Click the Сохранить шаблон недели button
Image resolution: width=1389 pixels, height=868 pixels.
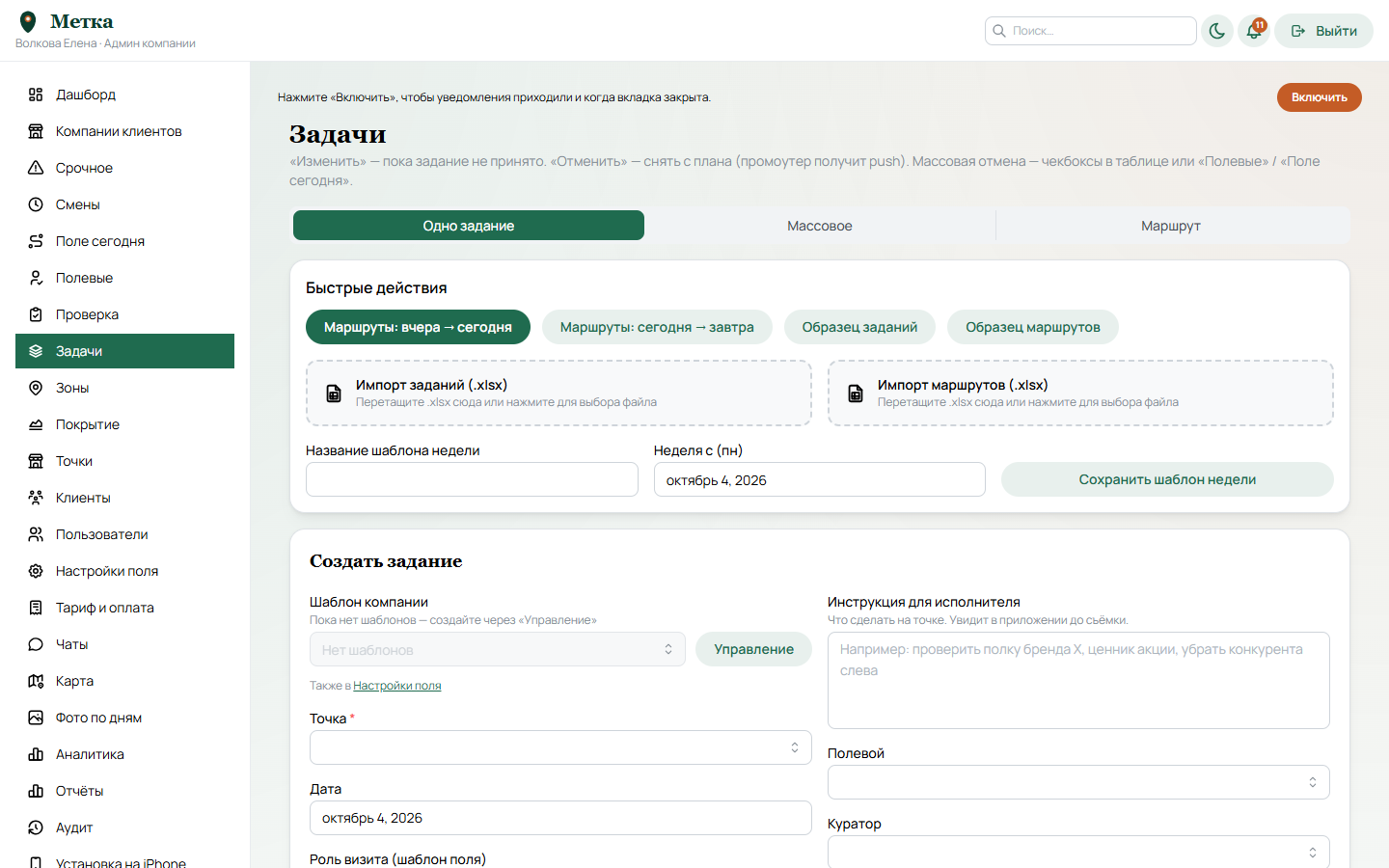tap(1167, 479)
